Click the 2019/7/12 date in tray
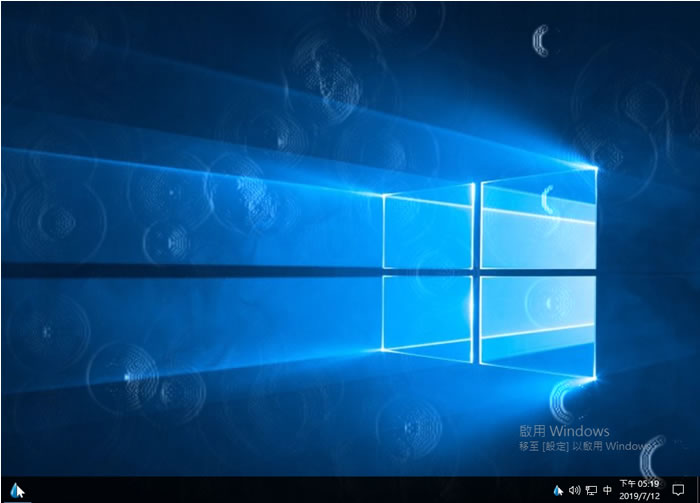Screen dimensions: 700x503 point(639,496)
